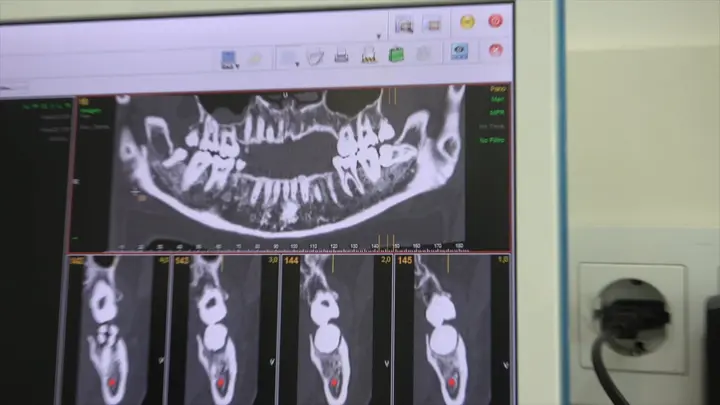The height and width of the screenshot is (405, 720).
Task: Expand the arrow next to the faded icon
Action: (x=297, y=64)
